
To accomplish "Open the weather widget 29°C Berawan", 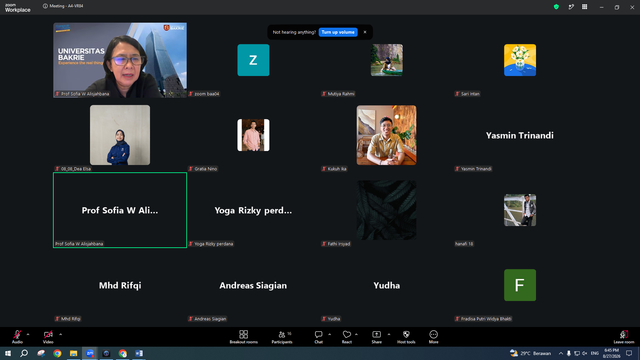I will (530, 353).
